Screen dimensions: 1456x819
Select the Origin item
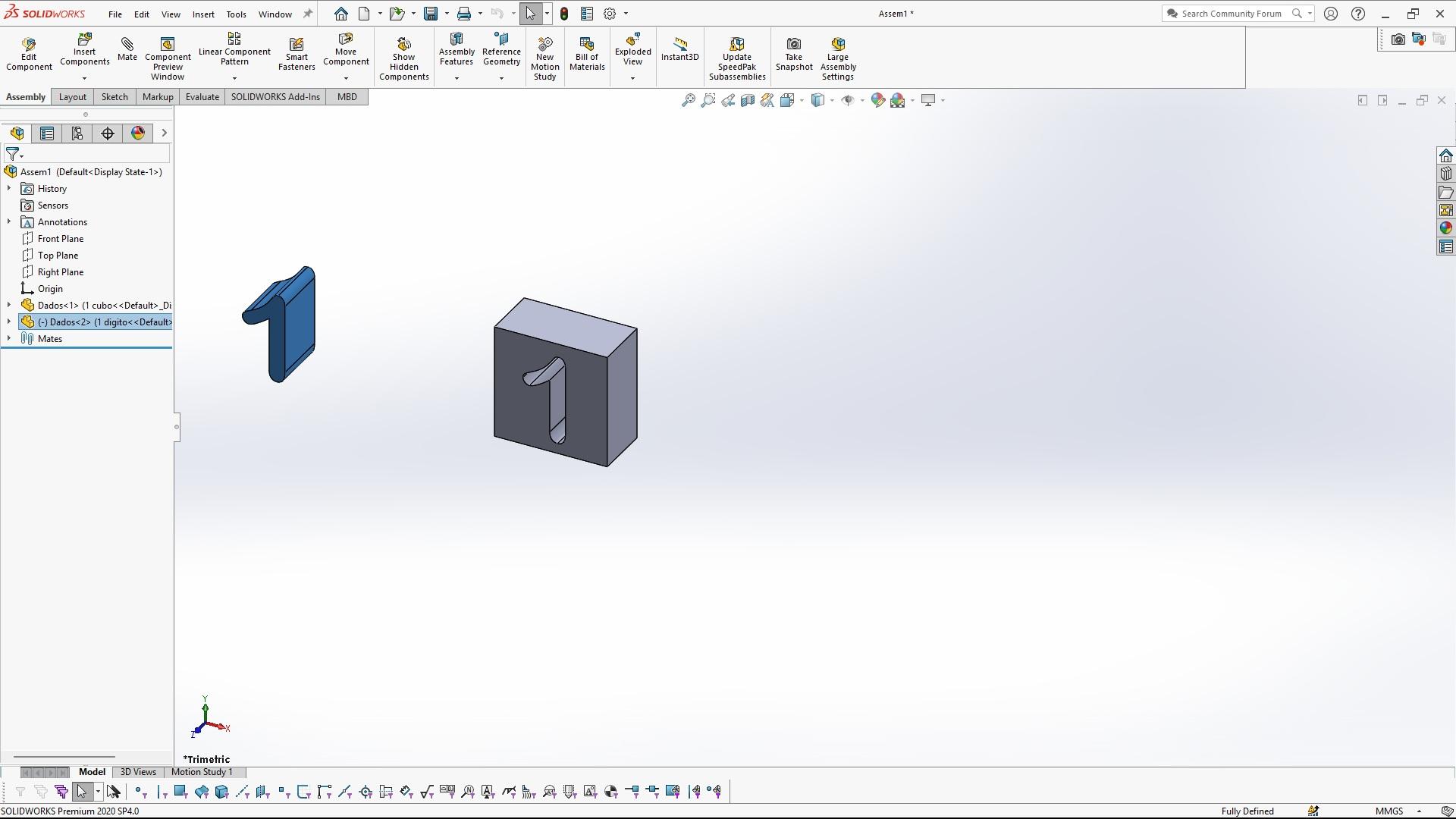click(50, 289)
